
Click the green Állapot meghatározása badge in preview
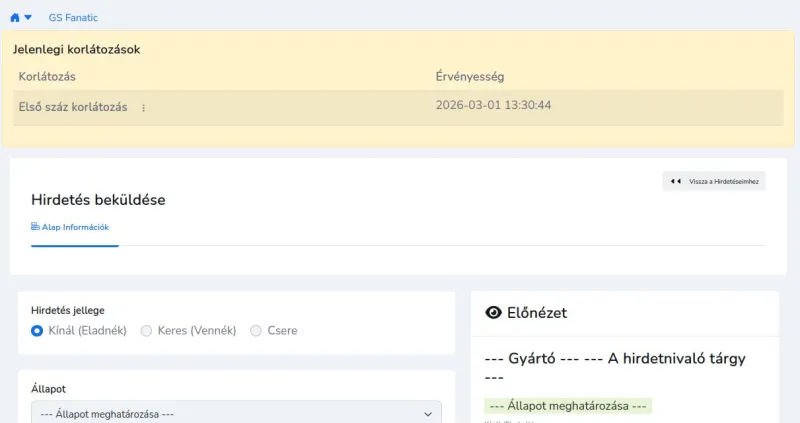567,405
